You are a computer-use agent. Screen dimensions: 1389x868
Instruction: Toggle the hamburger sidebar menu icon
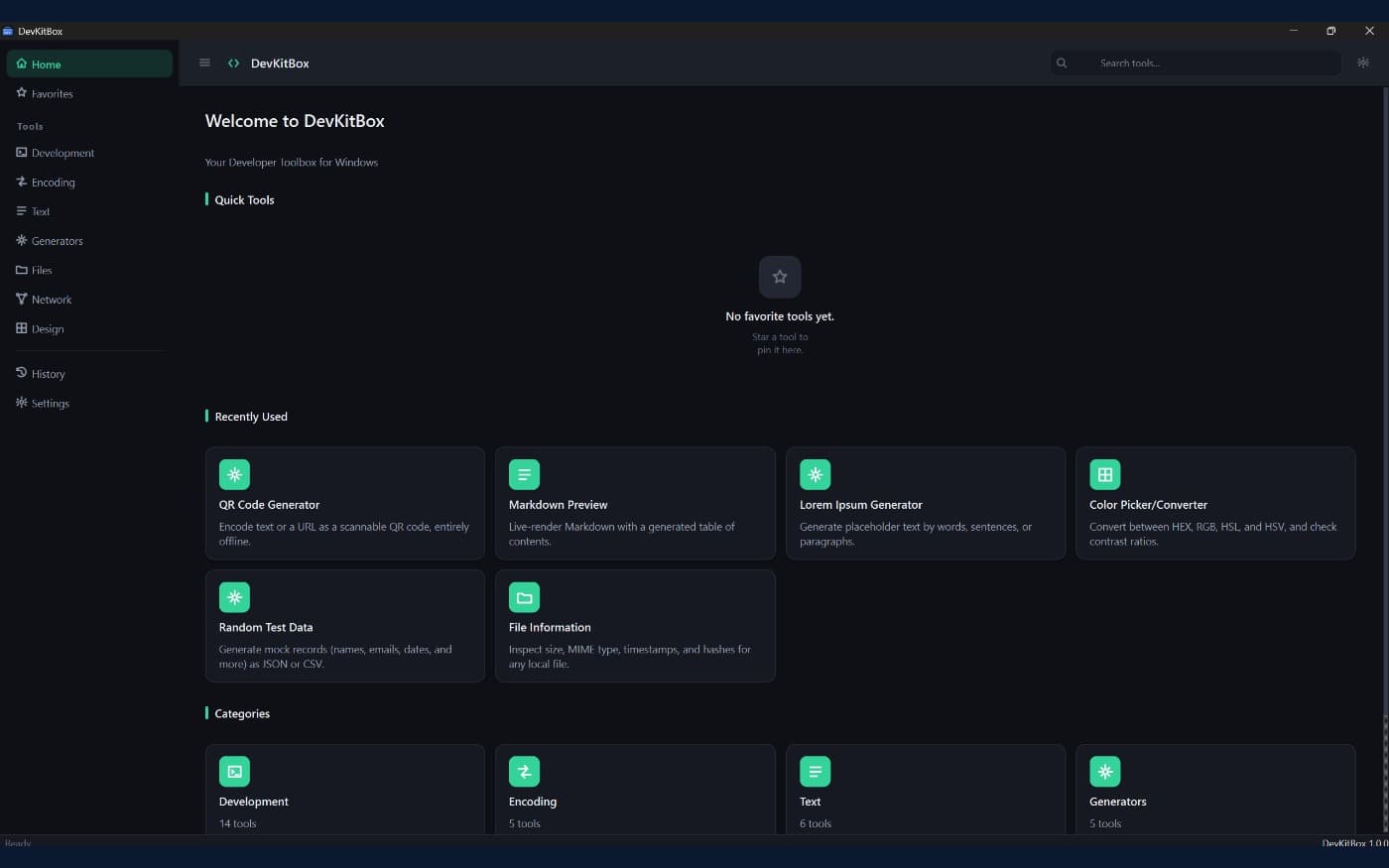204,62
